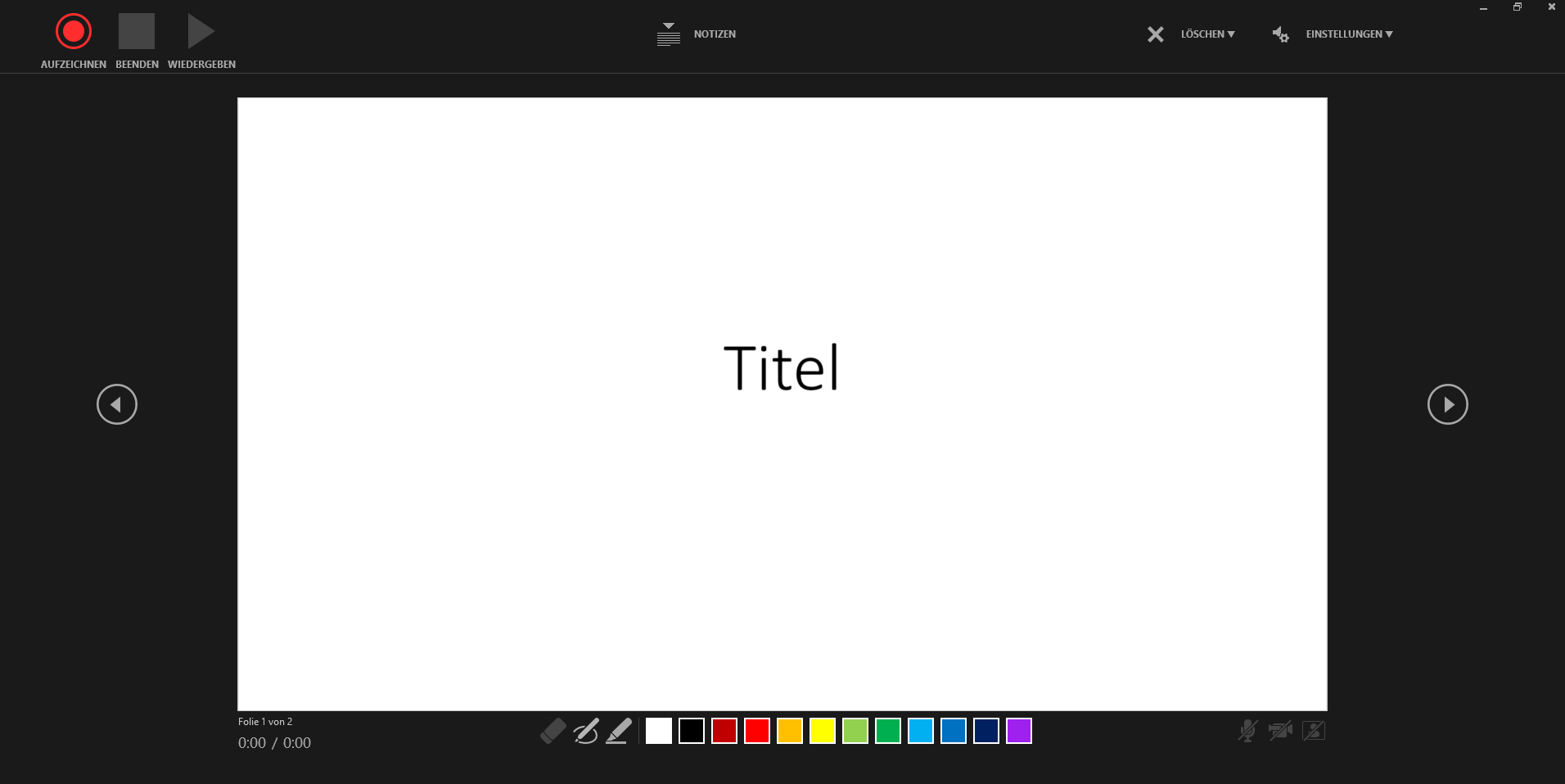1565x784 pixels.
Task: Expand the Löschen dropdown
Action: (1207, 34)
